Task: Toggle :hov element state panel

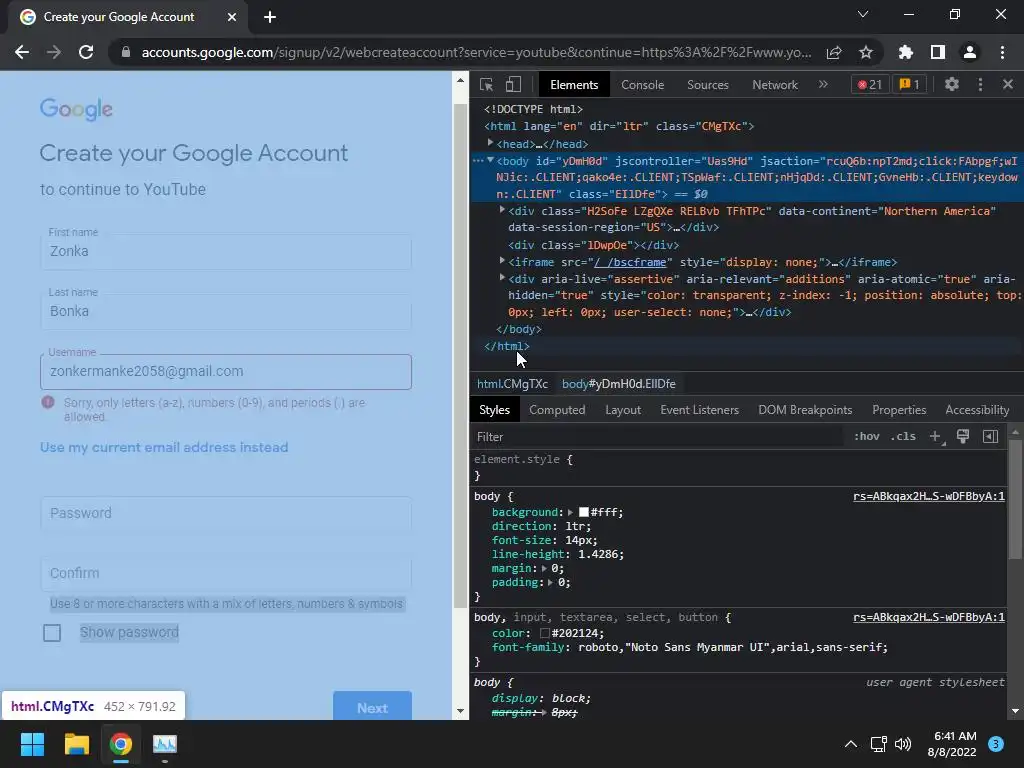Action: pos(867,436)
